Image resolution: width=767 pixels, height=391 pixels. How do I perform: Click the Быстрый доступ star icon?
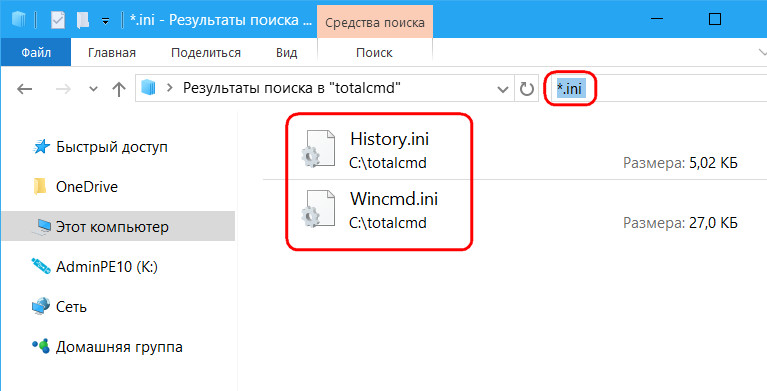41,146
